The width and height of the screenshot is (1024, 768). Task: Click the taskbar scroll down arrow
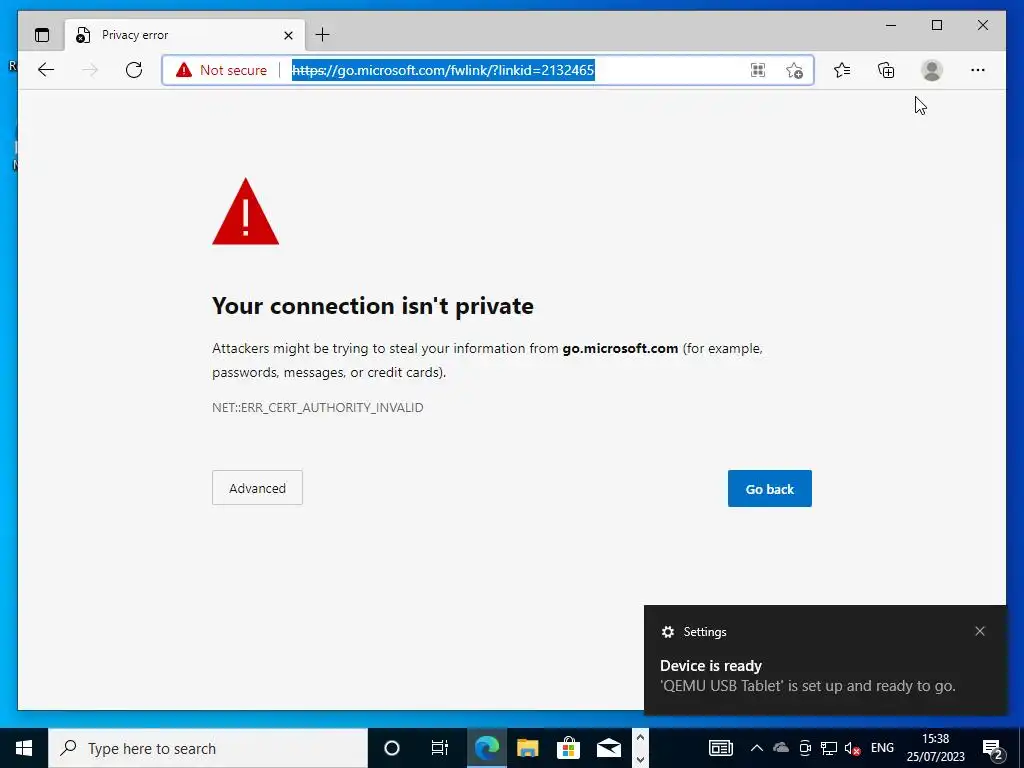[x=640, y=759]
